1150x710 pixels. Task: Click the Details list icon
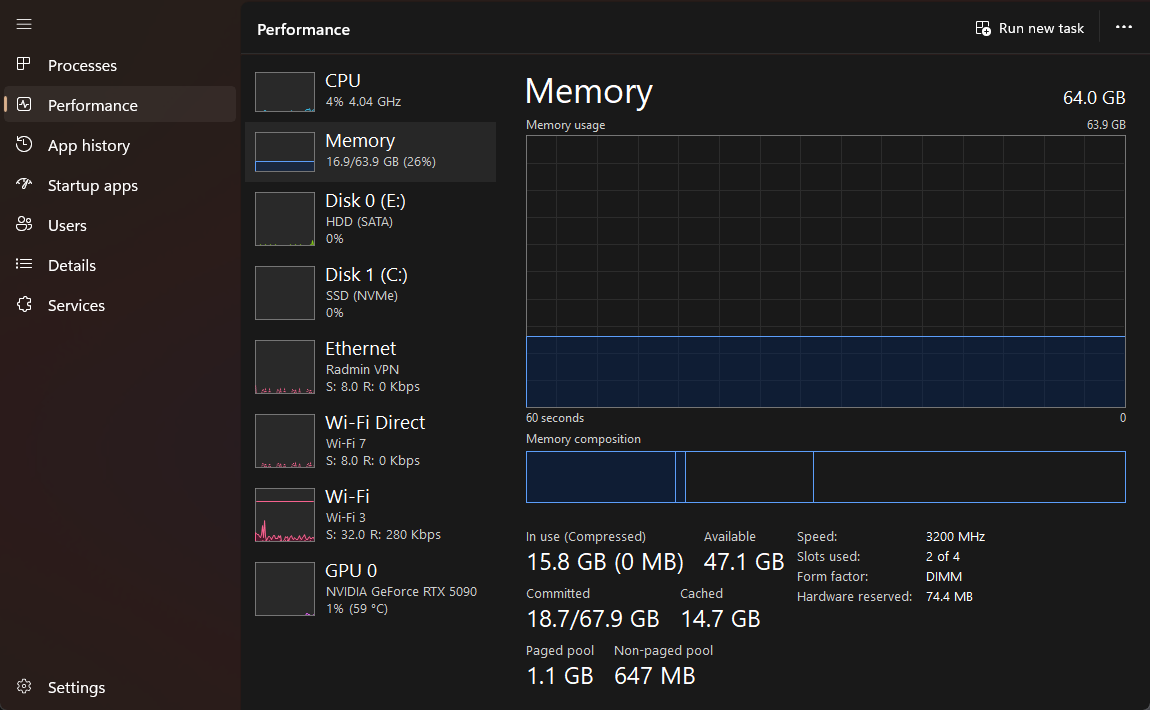click(24, 264)
